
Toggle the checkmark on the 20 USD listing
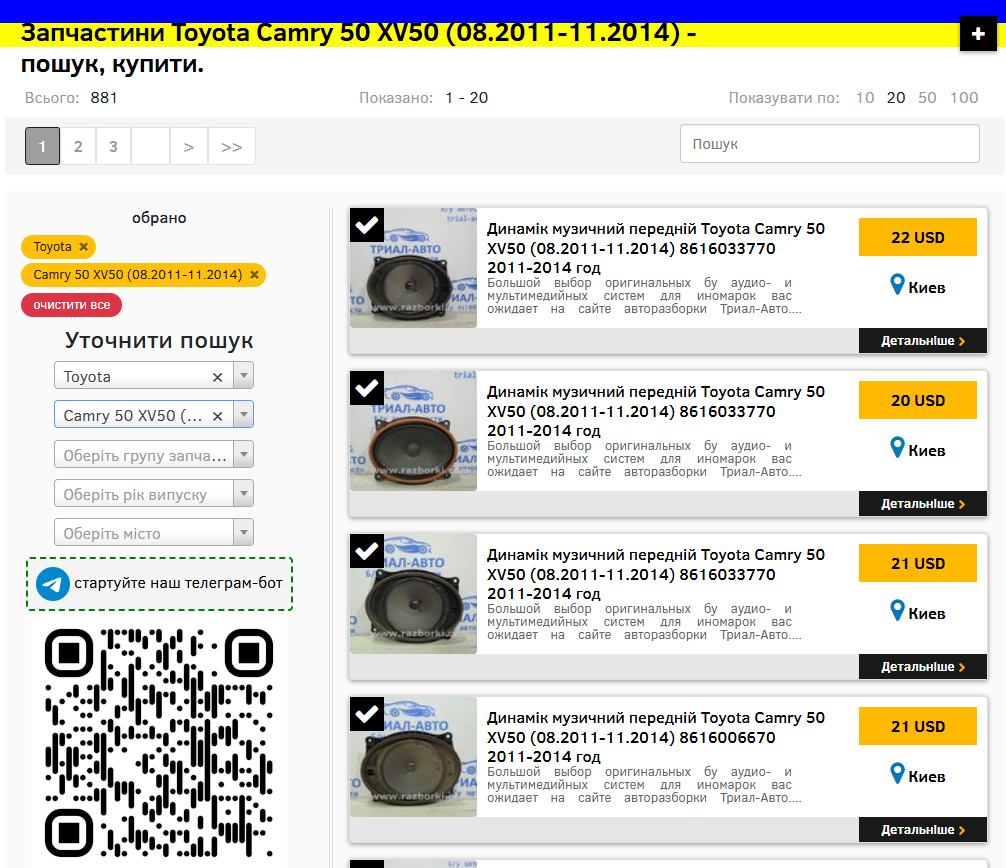coord(367,388)
